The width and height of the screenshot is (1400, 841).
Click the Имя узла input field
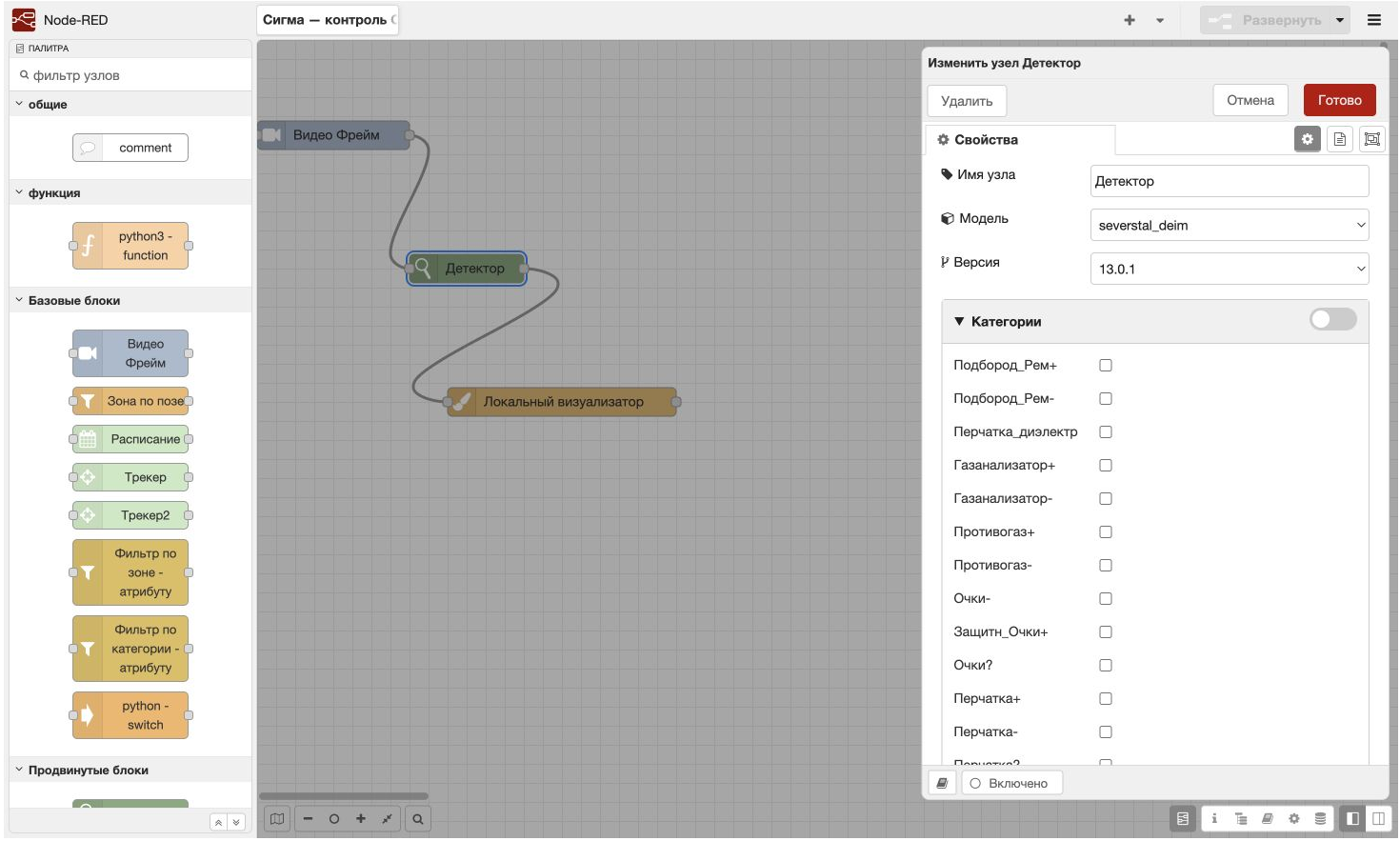pyautogui.click(x=1230, y=181)
